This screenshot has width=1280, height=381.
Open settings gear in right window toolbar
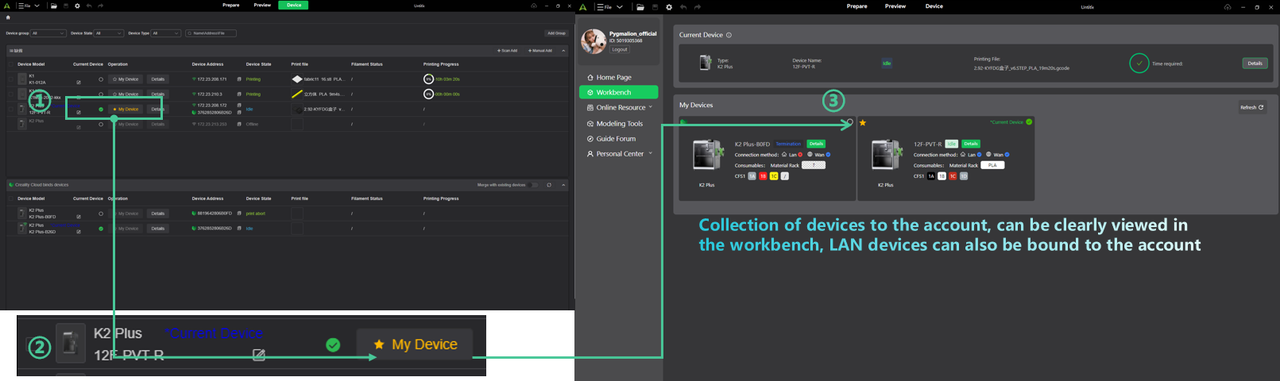(x=669, y=7)
